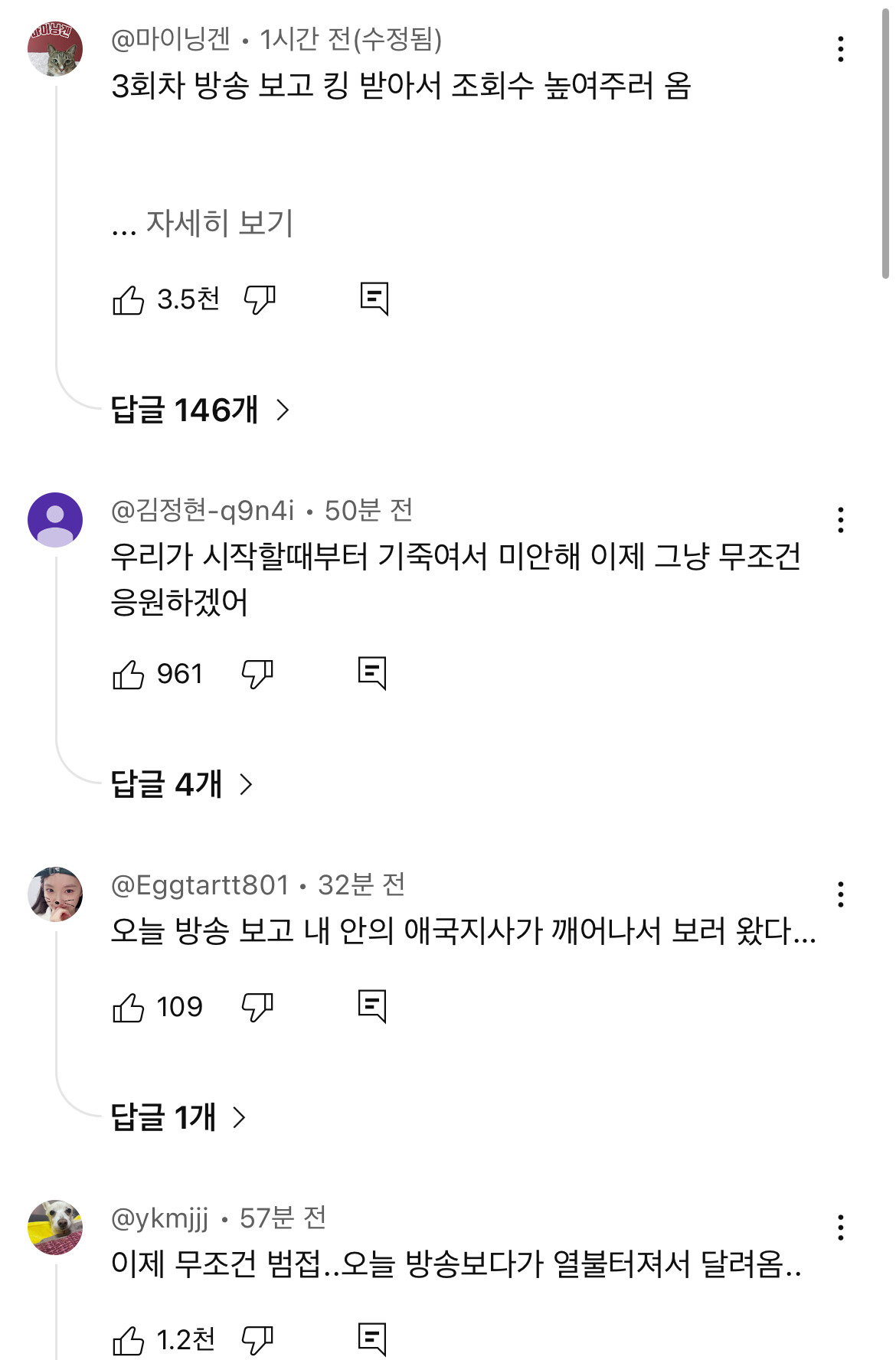Reply to @김정현-q9n4i's comment
The image size is (896, 1360).
(x=372, y=674)
